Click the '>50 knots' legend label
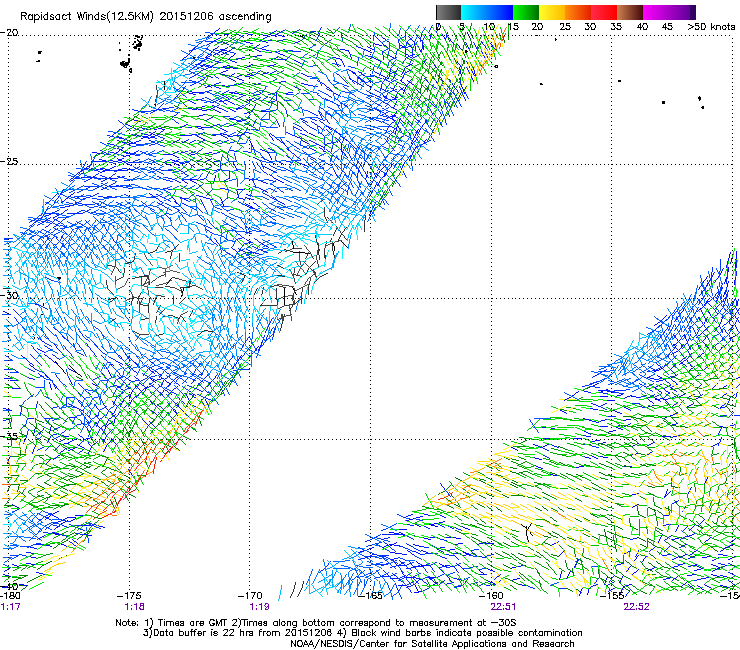Image resolution: width=740 pixels, height=650 pixels. click(711, 27)
